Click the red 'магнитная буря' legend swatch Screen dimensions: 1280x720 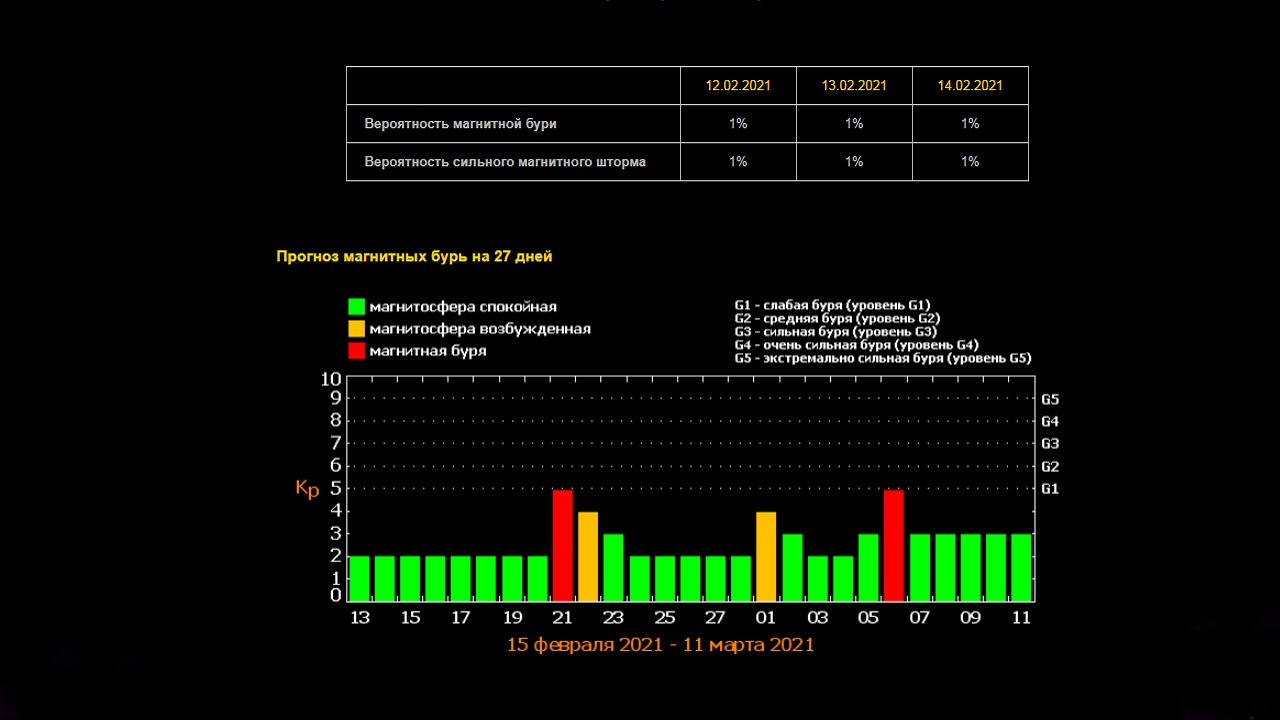coord(356,350)
